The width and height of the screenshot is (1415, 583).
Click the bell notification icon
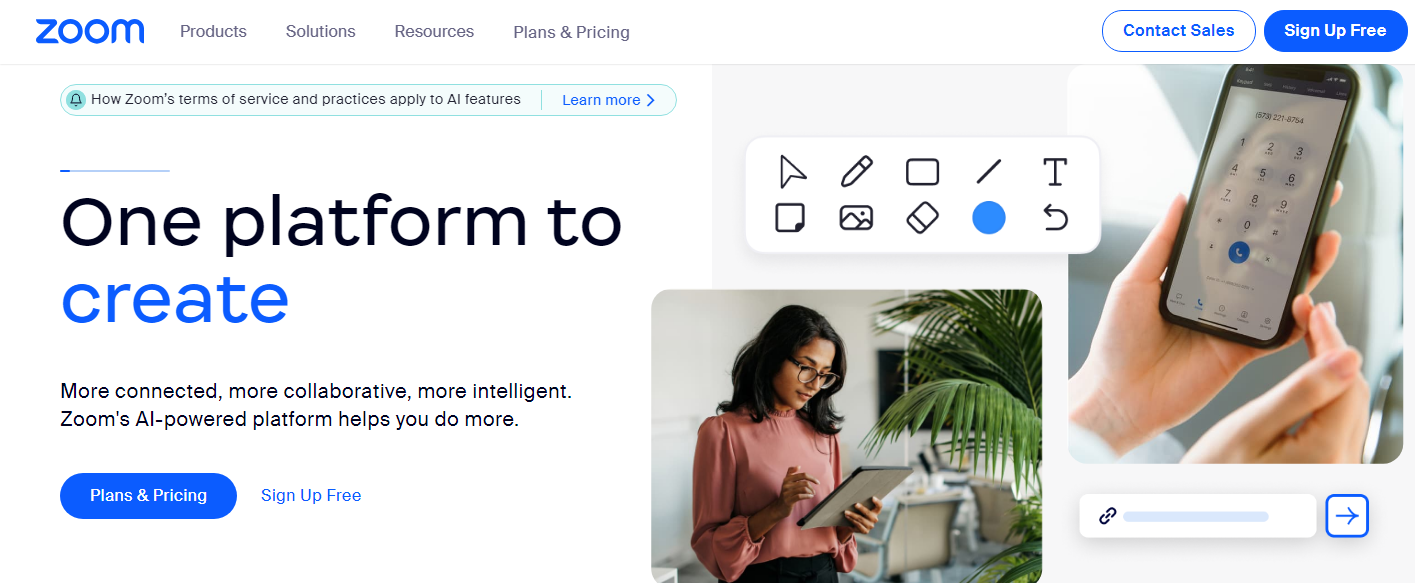pyautogui.click(x=76, y=100)
